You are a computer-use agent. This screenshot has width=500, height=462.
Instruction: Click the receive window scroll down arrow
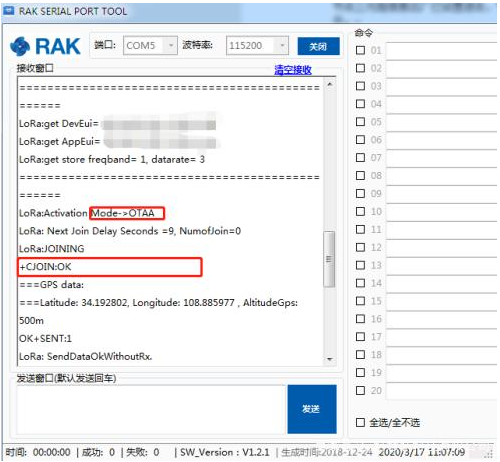[x=329, y=359]
